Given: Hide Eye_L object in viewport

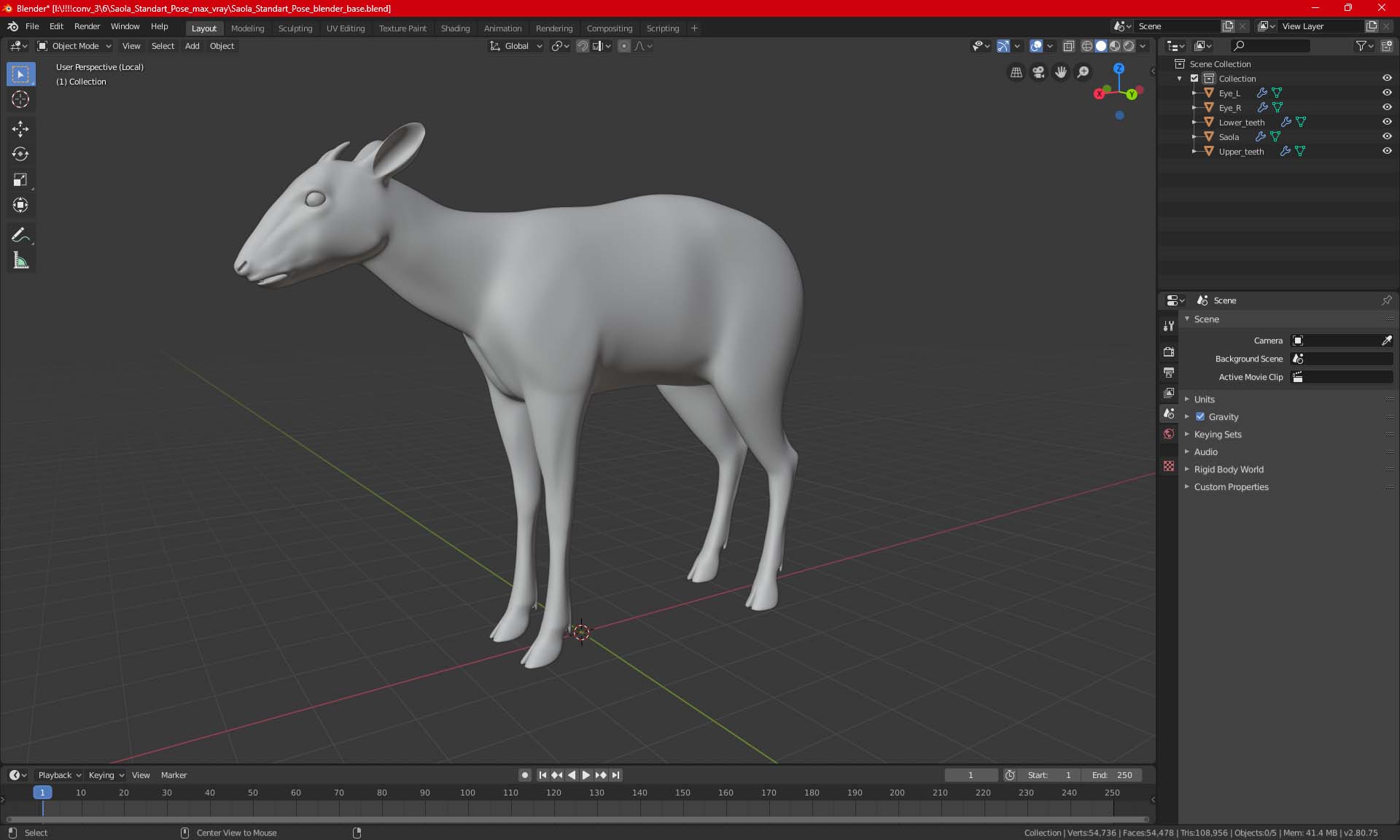Looking at the screenshot, I should (1387, 93).
